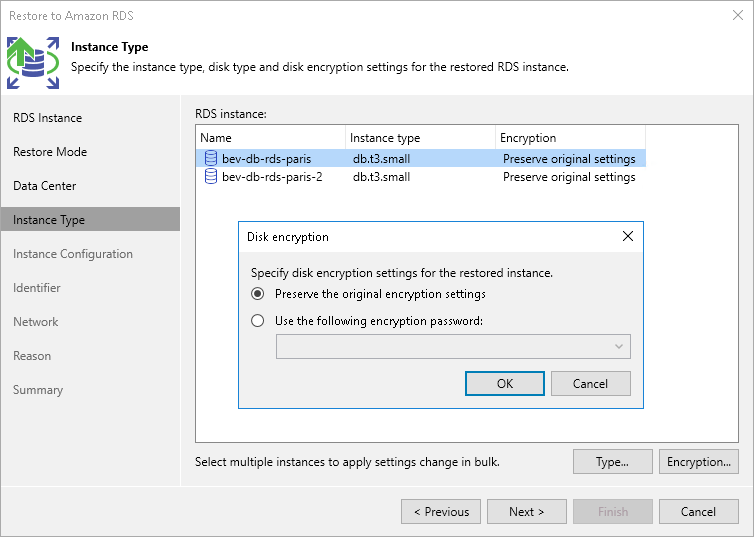
Task: Sort by the Name column header
Action: pos(270,138)
